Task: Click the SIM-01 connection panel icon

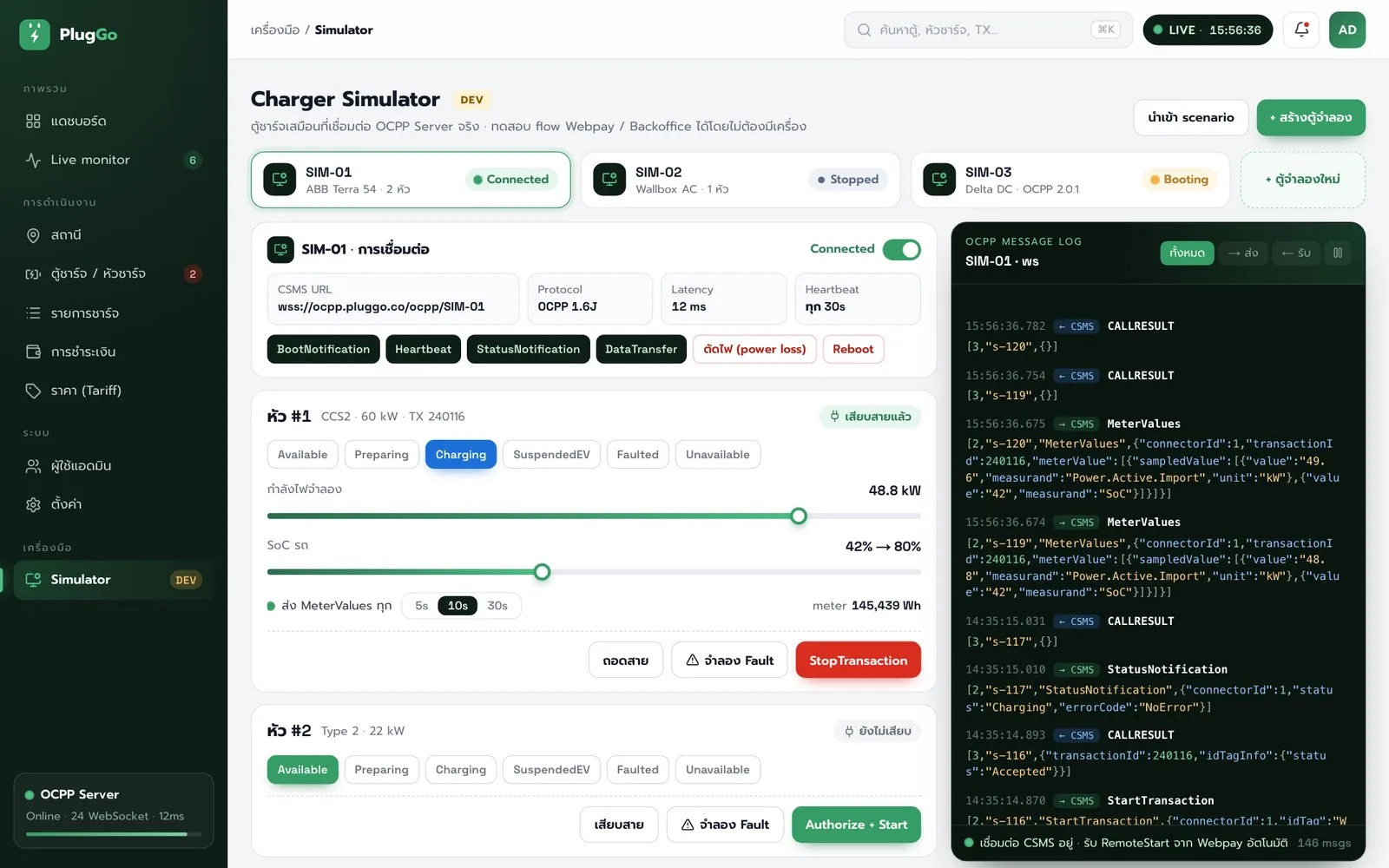Action: click(x=280, y=250)
